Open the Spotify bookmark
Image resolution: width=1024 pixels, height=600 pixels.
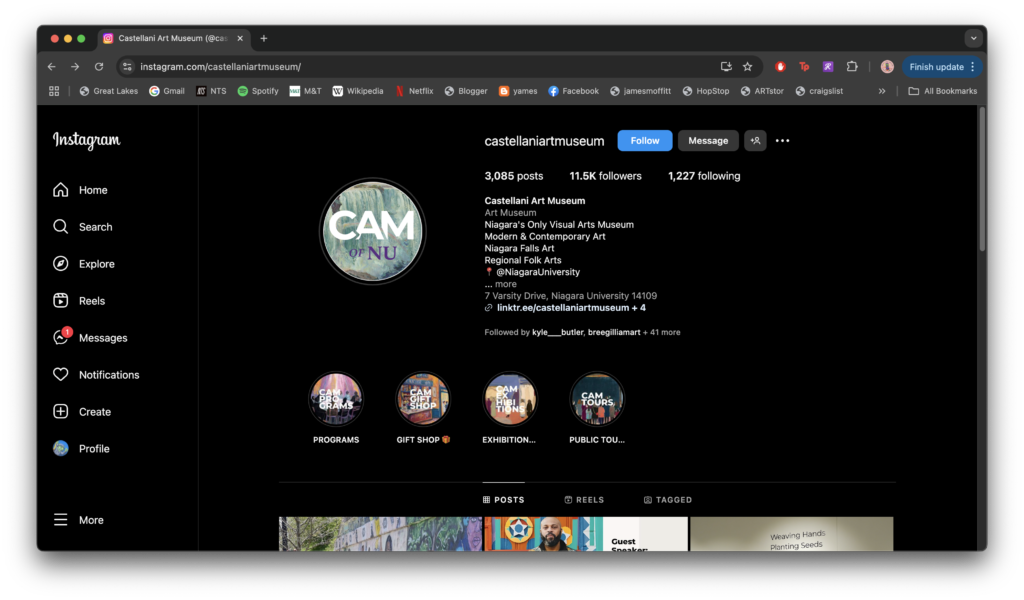pos(258,91)
